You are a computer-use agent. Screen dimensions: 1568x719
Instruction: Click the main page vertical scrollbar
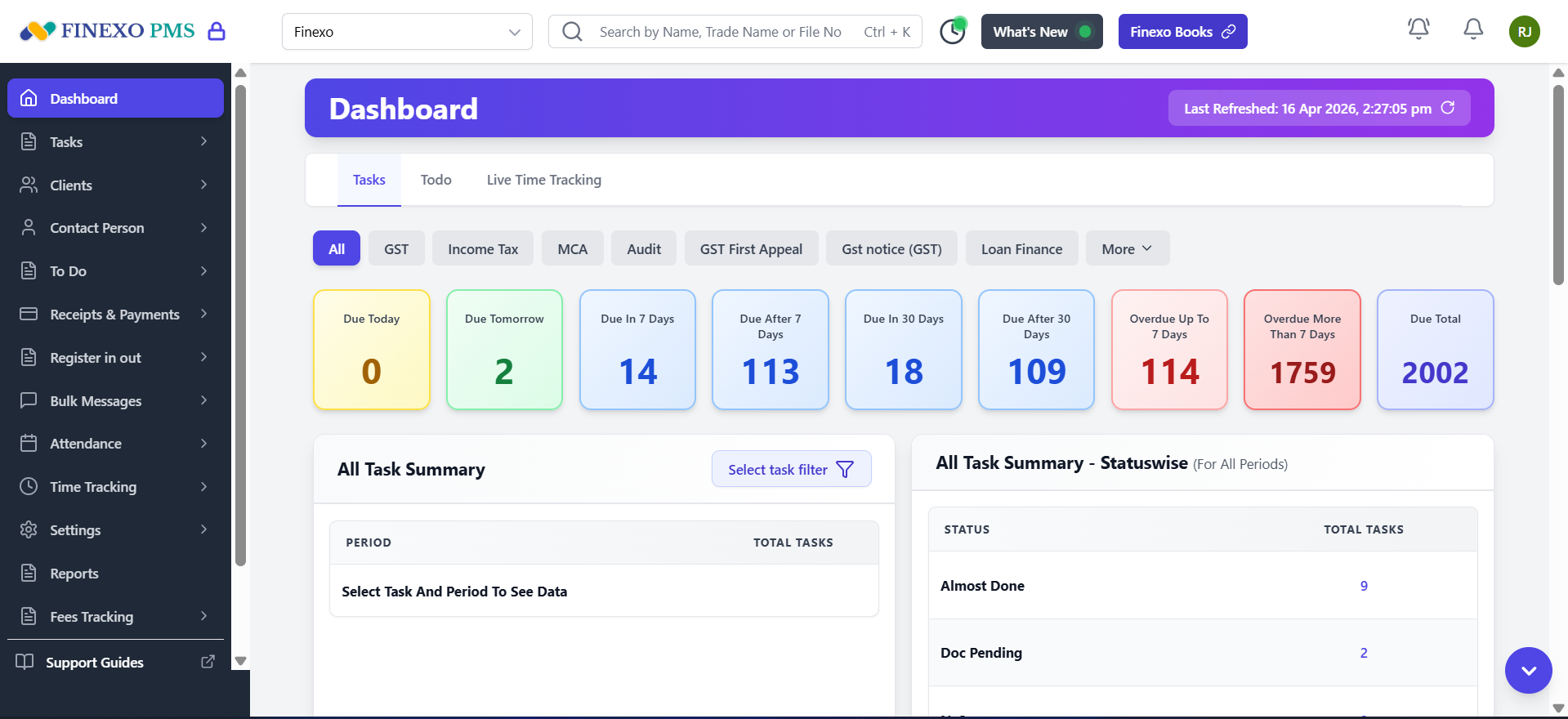tap(1558, 184)
